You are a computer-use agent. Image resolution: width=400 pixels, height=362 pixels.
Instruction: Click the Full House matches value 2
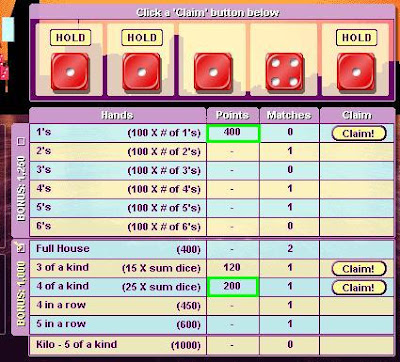click(x=290, y=249)
